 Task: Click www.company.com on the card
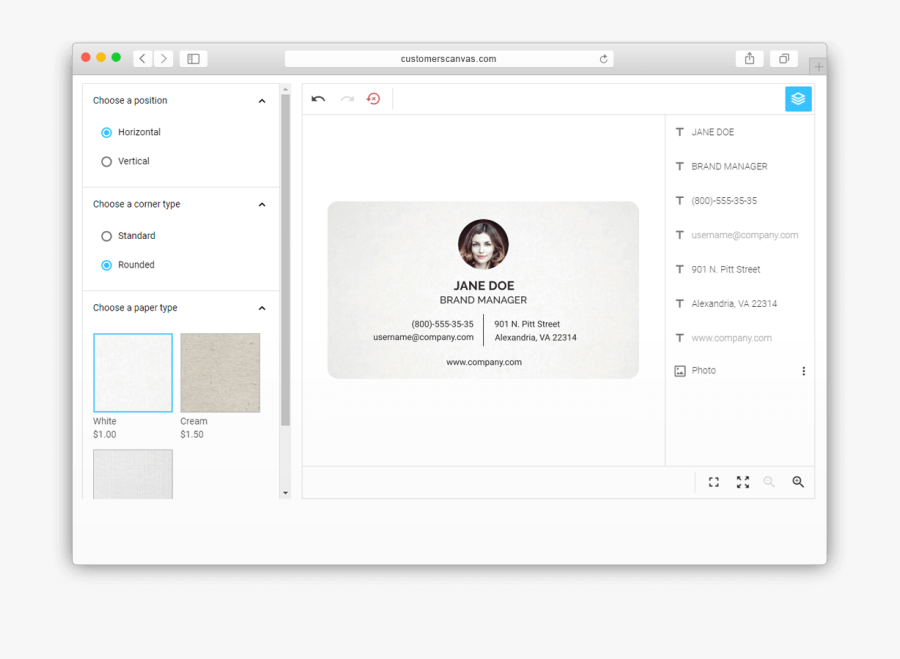point(484,362)
